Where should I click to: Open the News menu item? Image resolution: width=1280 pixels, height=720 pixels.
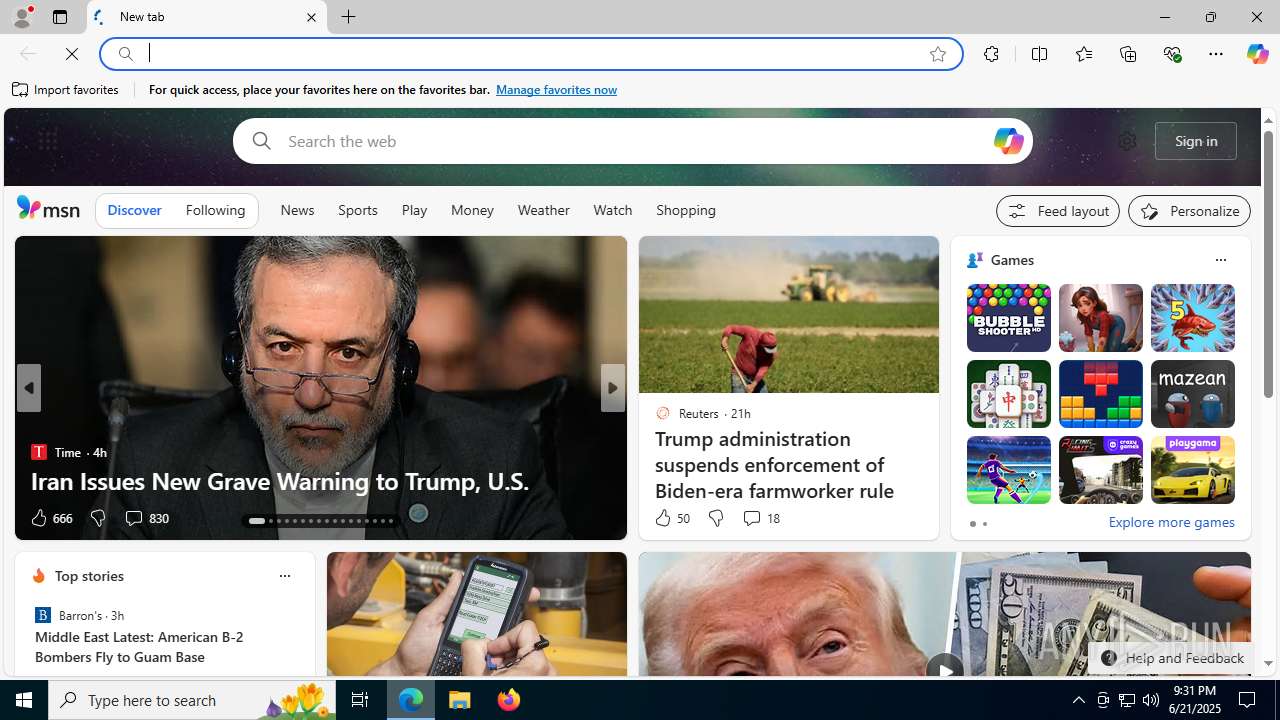[x=297, y=210]
